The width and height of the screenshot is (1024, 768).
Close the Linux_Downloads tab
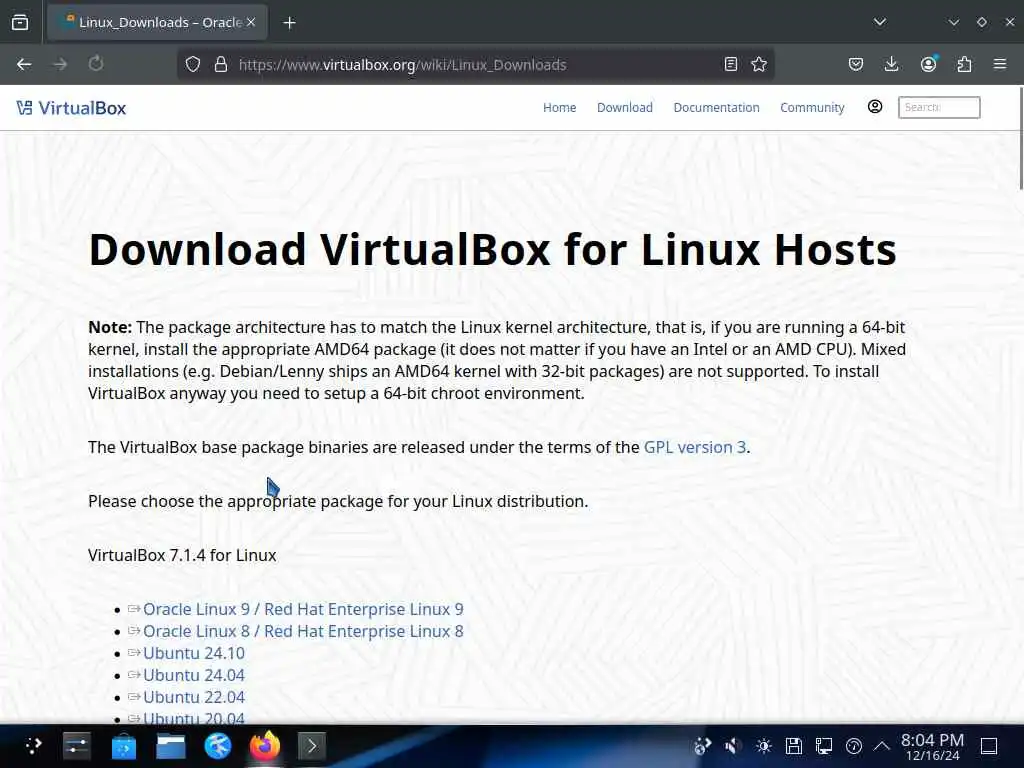tap(251, 22)
